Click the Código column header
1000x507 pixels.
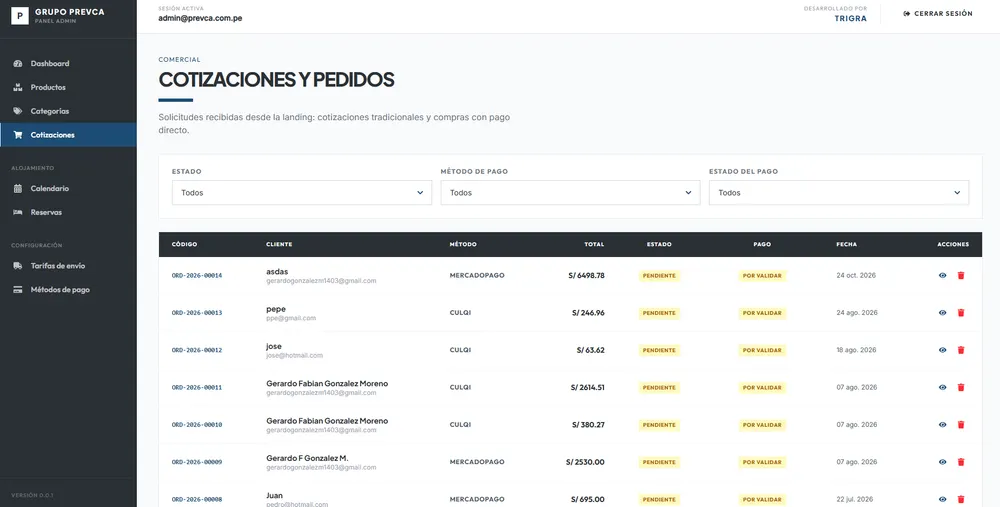pos(184,244)
